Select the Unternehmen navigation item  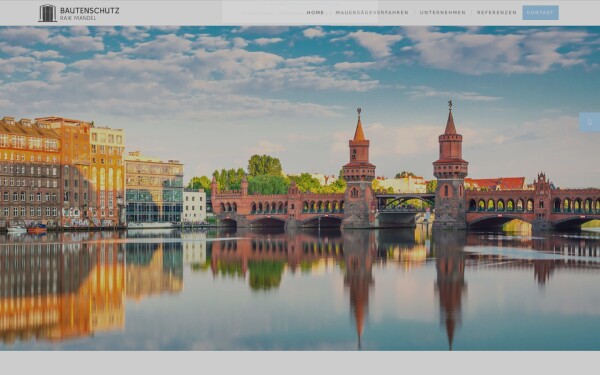pyautogui.click(x=442, y=13)
